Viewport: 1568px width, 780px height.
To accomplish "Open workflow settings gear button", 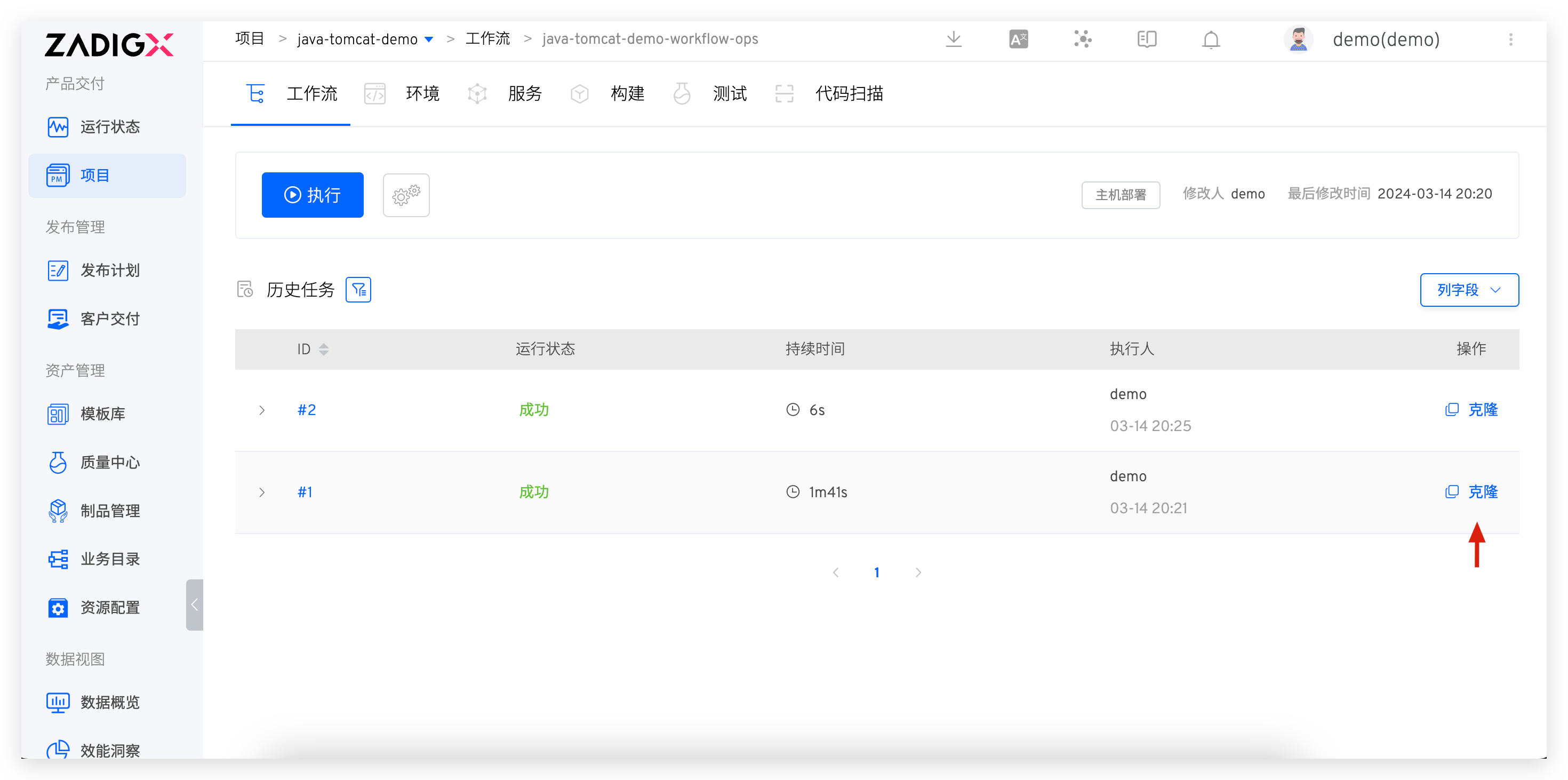I will 406,195.
